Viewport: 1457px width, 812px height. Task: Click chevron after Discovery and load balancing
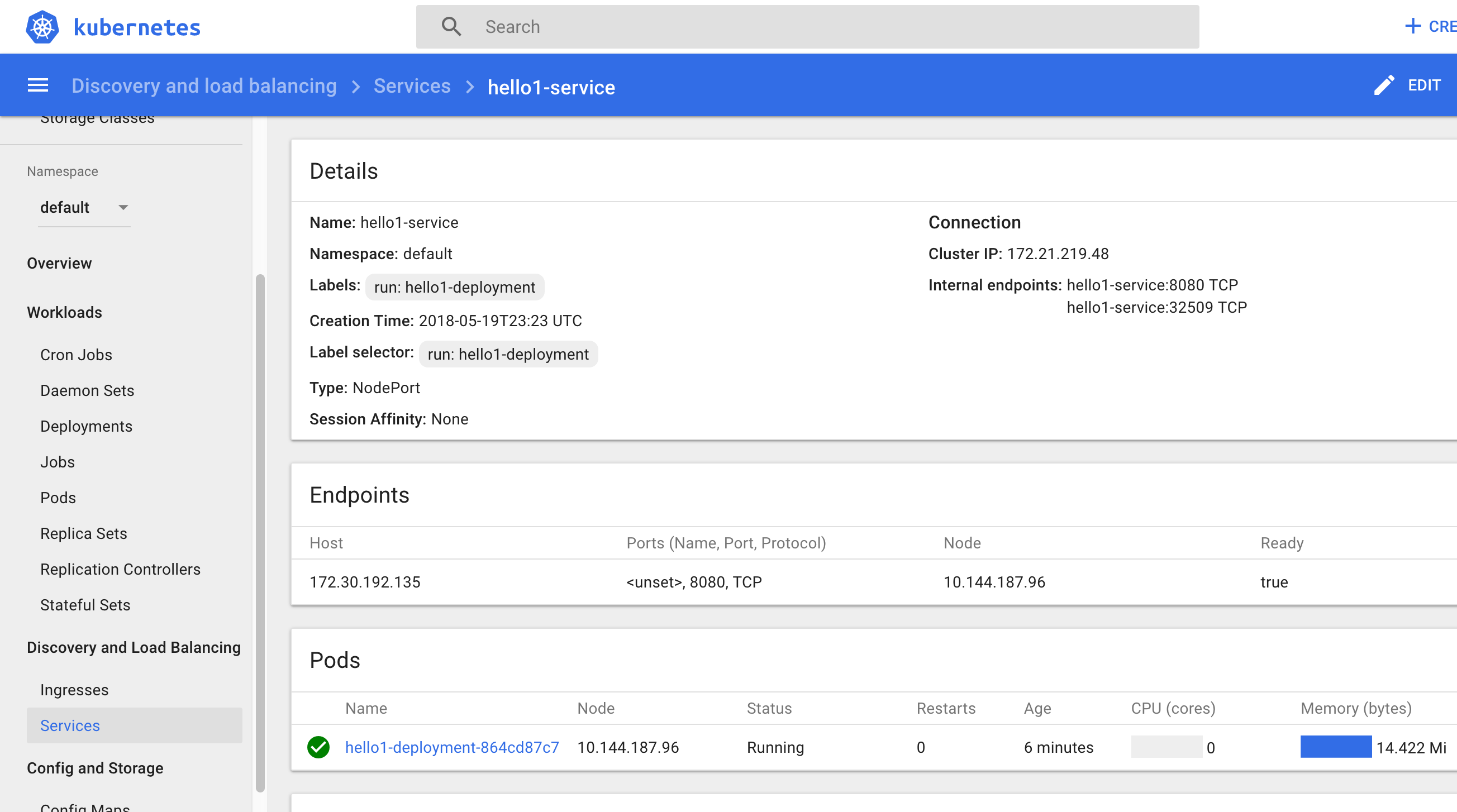pyautogui.click(x=355, y=87)
